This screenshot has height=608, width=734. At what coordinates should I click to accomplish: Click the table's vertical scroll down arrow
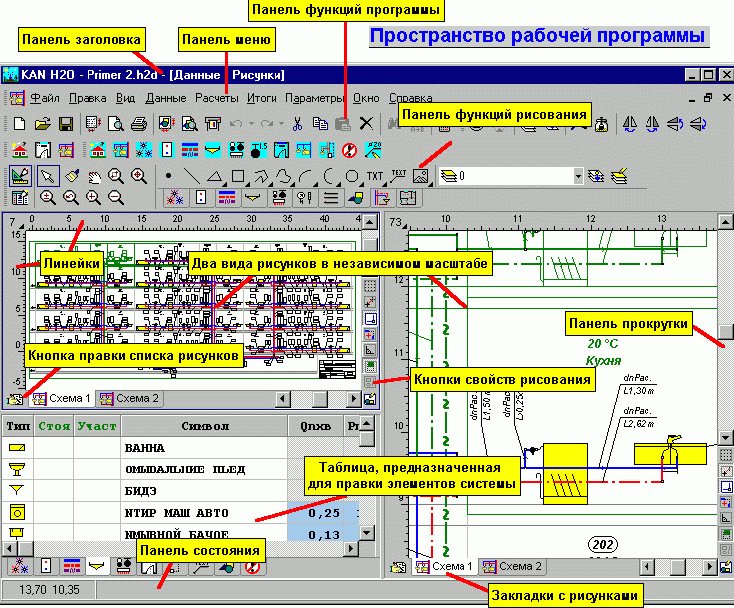point(367,533)
